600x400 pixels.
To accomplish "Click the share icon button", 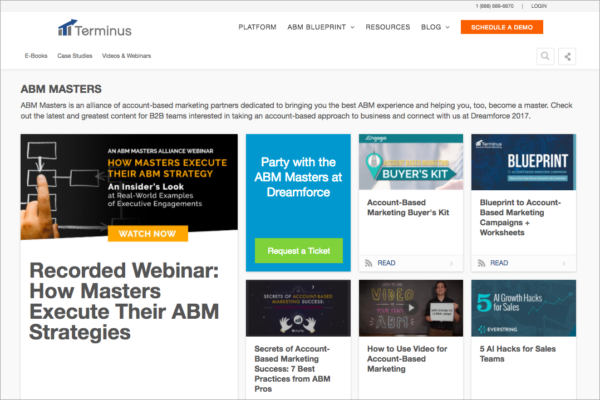I will (567, 57).
